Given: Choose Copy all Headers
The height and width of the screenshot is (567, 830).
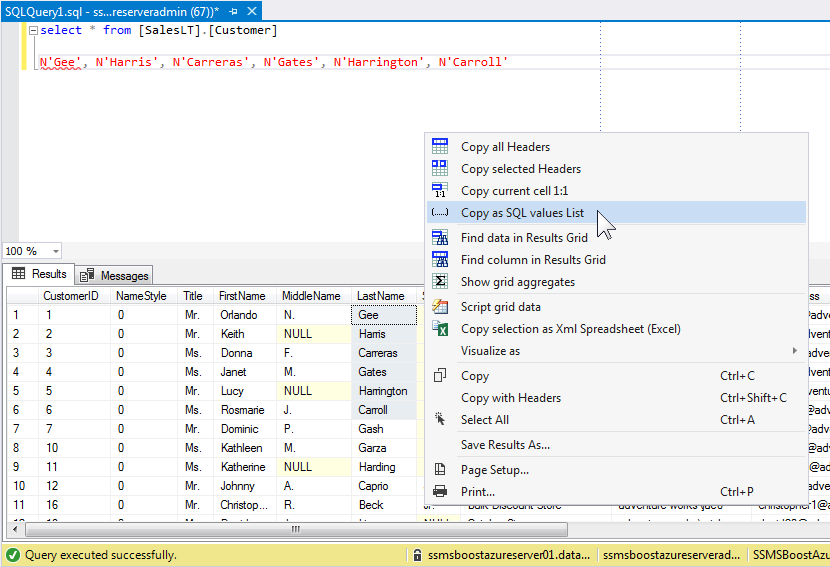Looking at the screenshot, I should tap(616, 147).
